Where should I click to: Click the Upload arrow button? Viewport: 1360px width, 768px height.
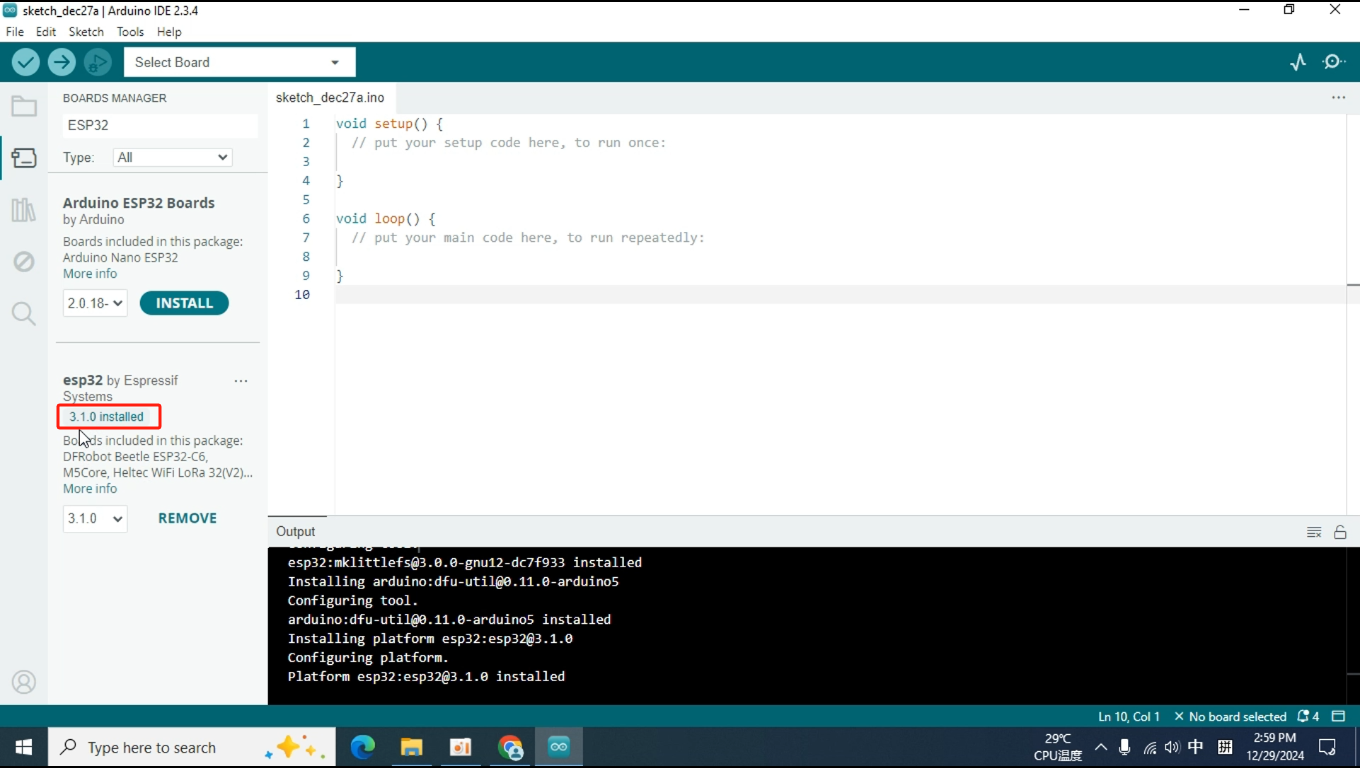pos(62,62)
